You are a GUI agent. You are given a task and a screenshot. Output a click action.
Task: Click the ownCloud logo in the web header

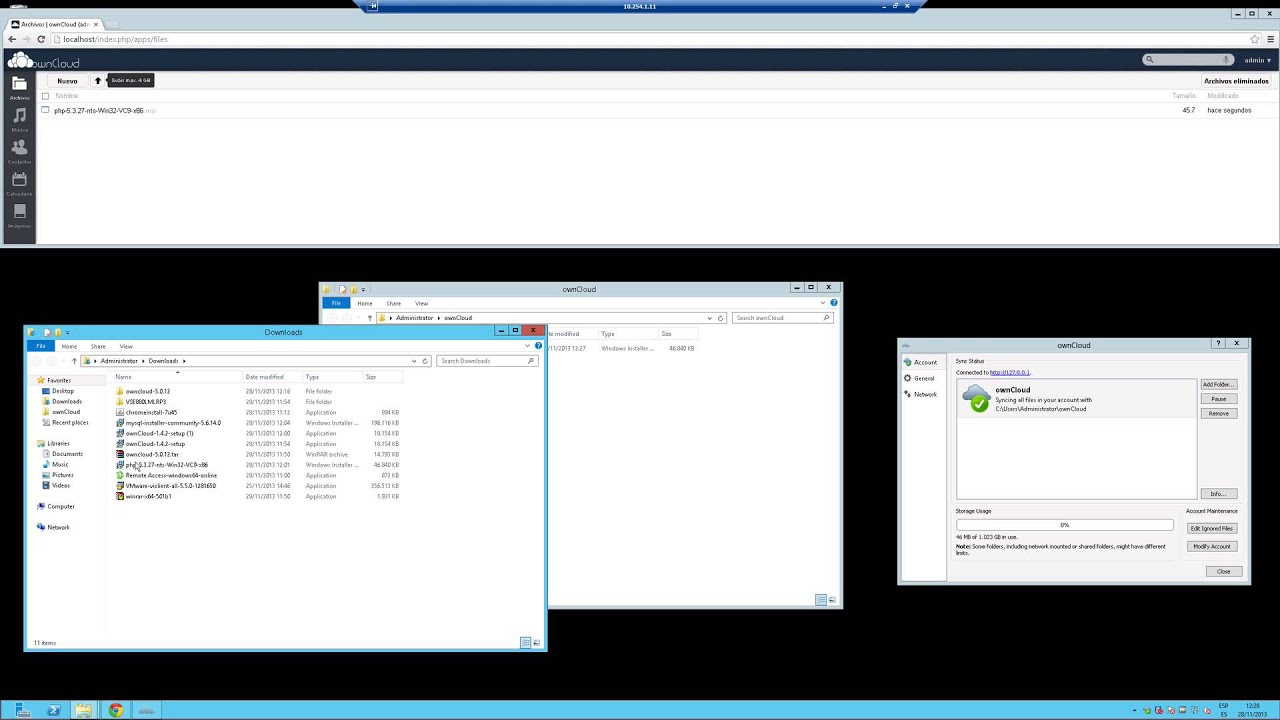click(x=43, y=61)
